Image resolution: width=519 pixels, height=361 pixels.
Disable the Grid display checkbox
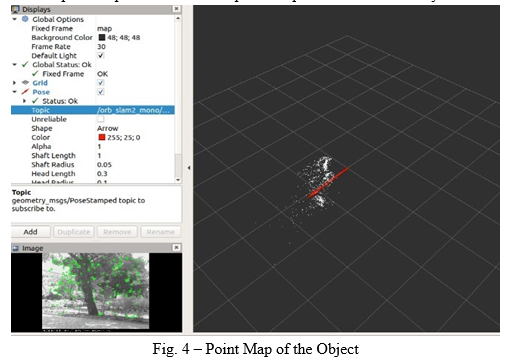coord(101,82)
